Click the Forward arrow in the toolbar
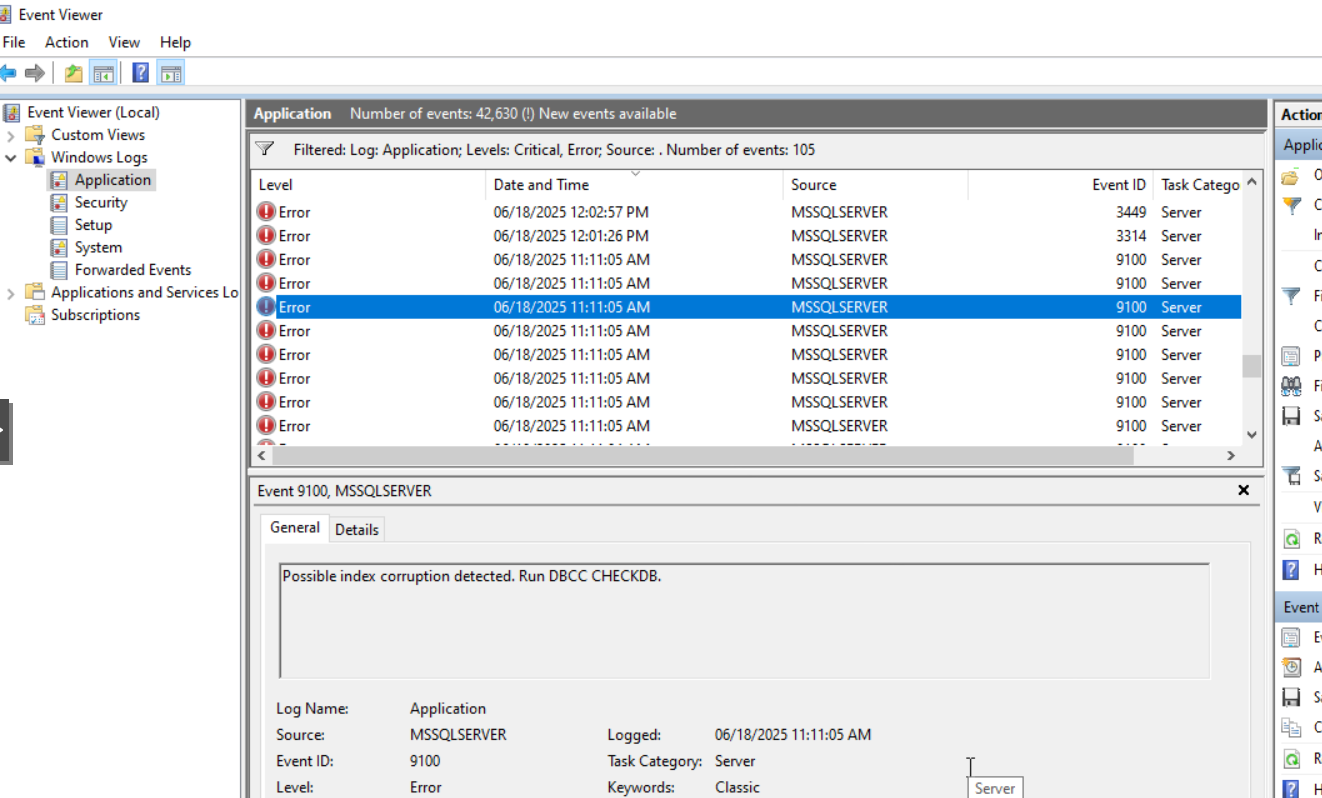 click(35, 73)
